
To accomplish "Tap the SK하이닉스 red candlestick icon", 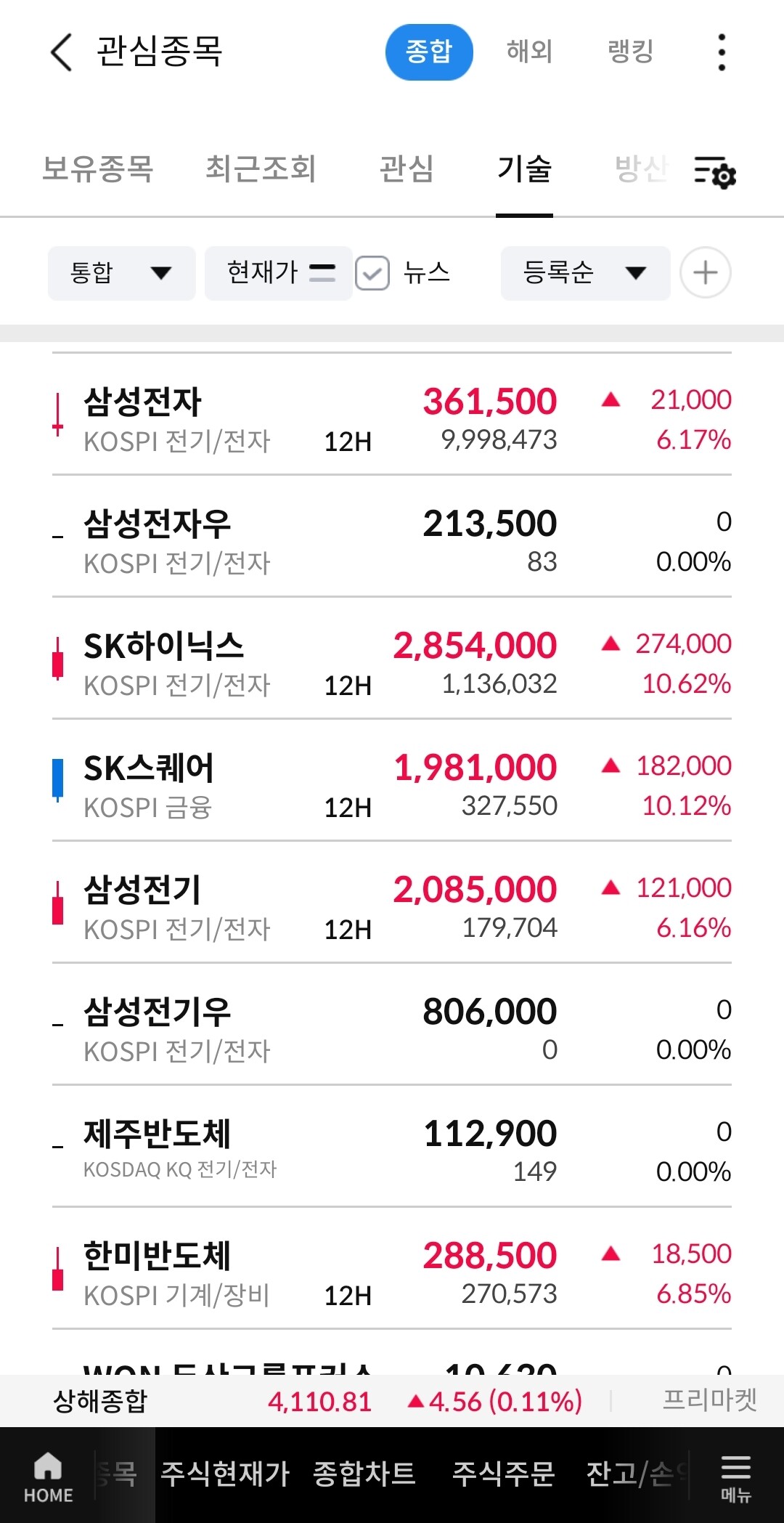I will tap(57, 658).
